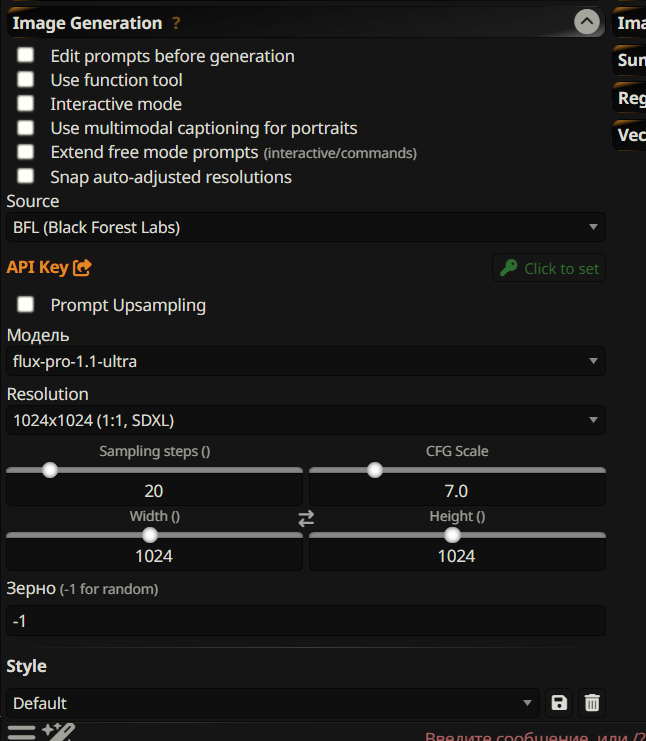
Task: Enable Edit prompts before generation
Action: pyautogui.click(x=26, y=56)
